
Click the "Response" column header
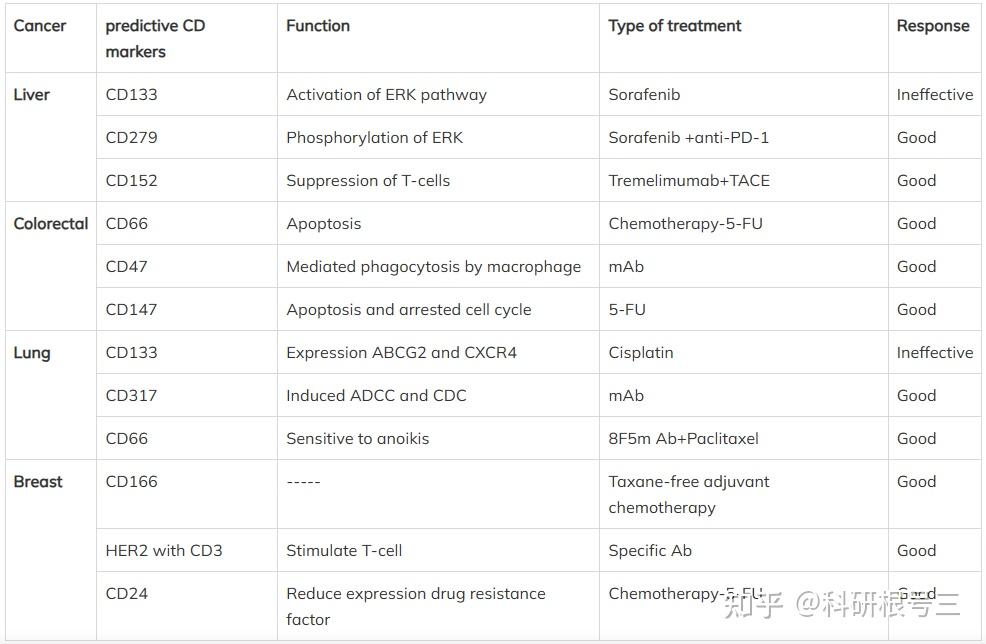click(933, 26)
